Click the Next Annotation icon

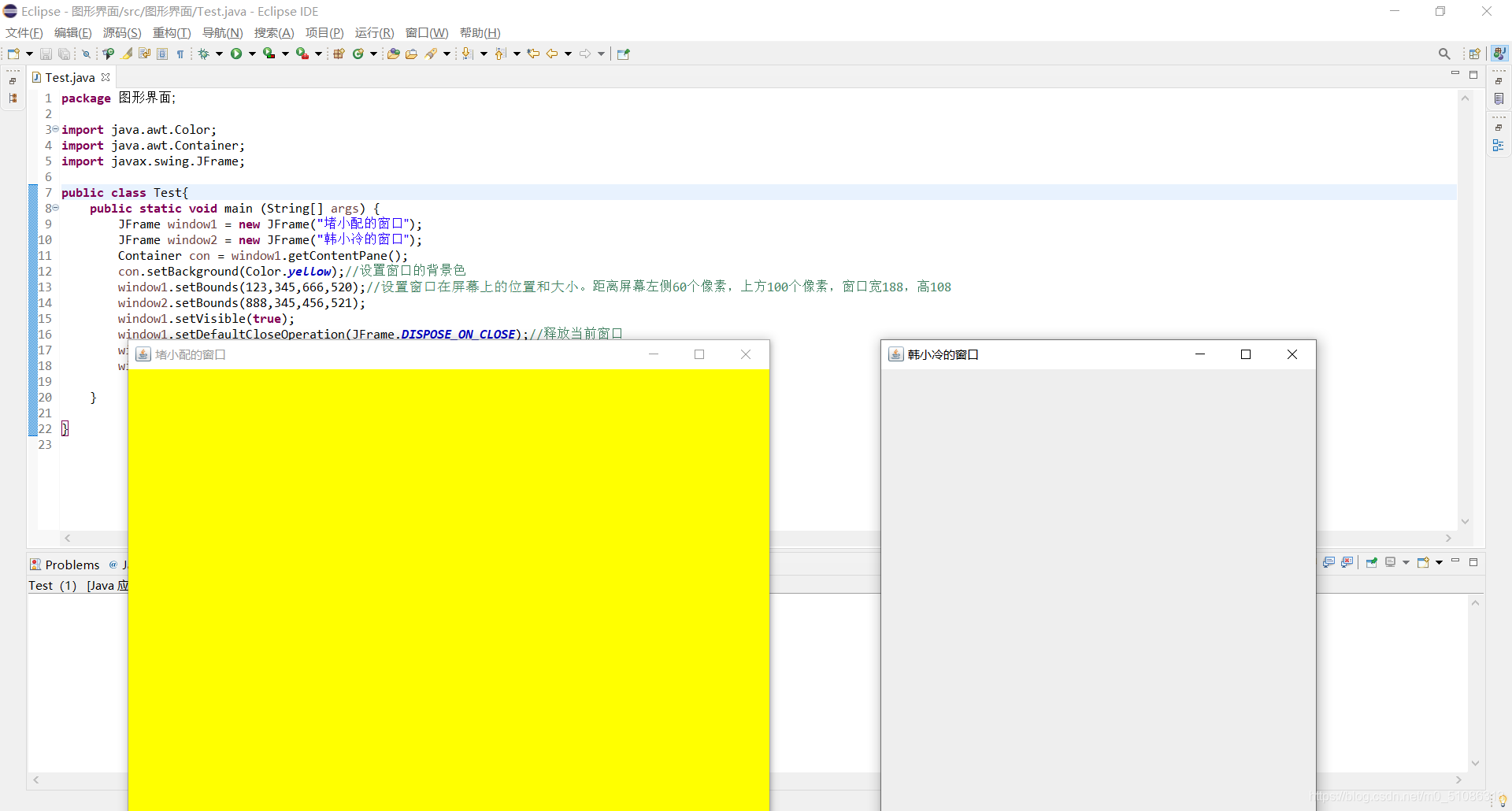pyautogui.click(x=467, y=54)
